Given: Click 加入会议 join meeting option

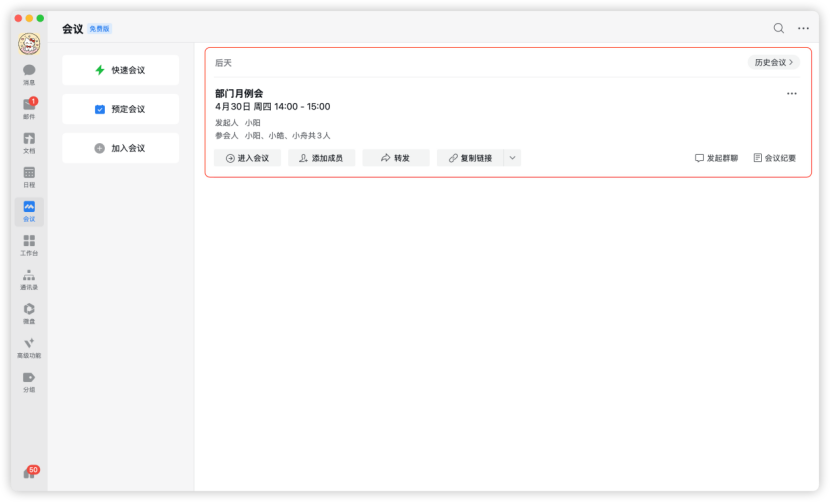Looking at the screenshot, I should click(x=120, y=148).
